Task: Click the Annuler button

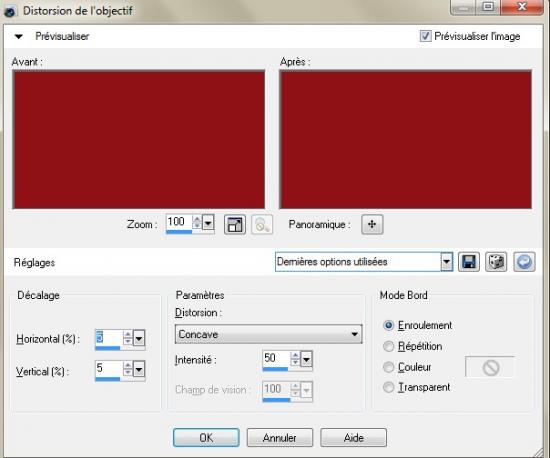Action: 280,438
